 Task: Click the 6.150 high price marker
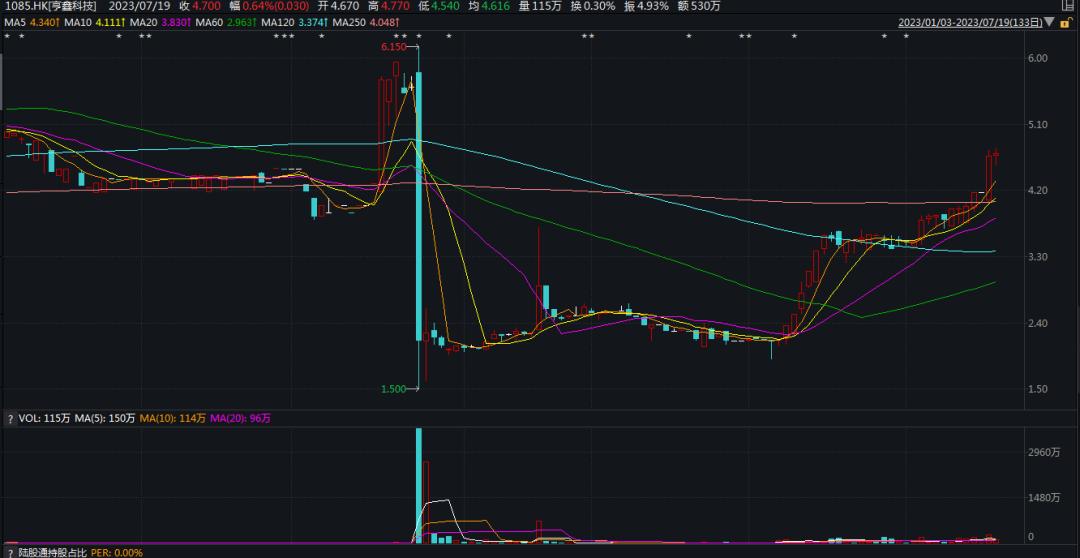394,47
